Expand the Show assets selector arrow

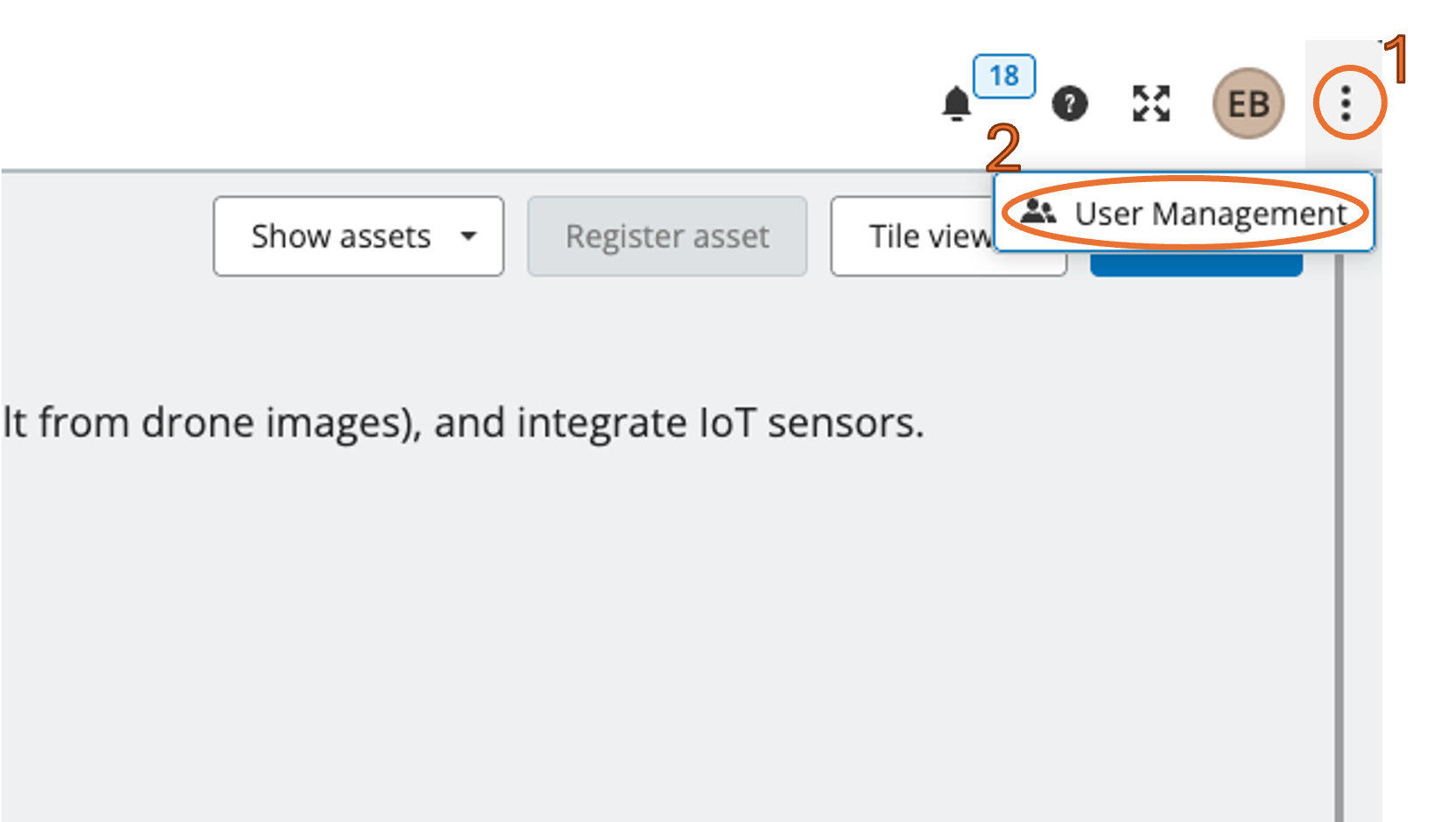pos(470,236)
